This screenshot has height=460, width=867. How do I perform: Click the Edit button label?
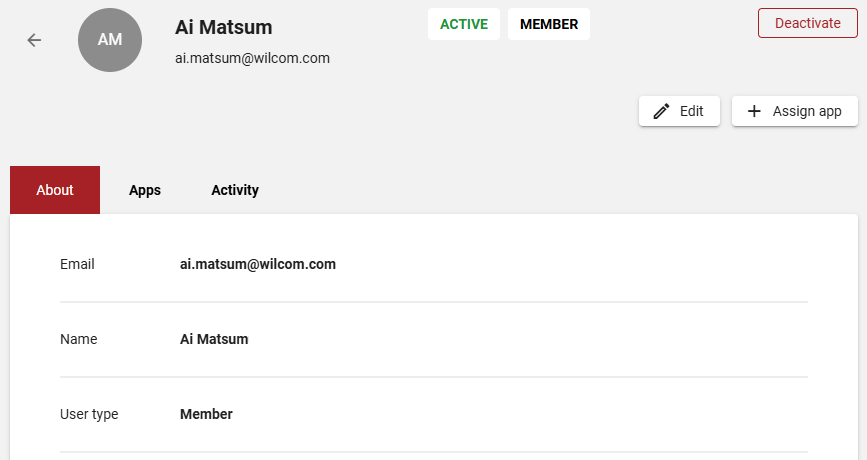[x=692, y=111]
